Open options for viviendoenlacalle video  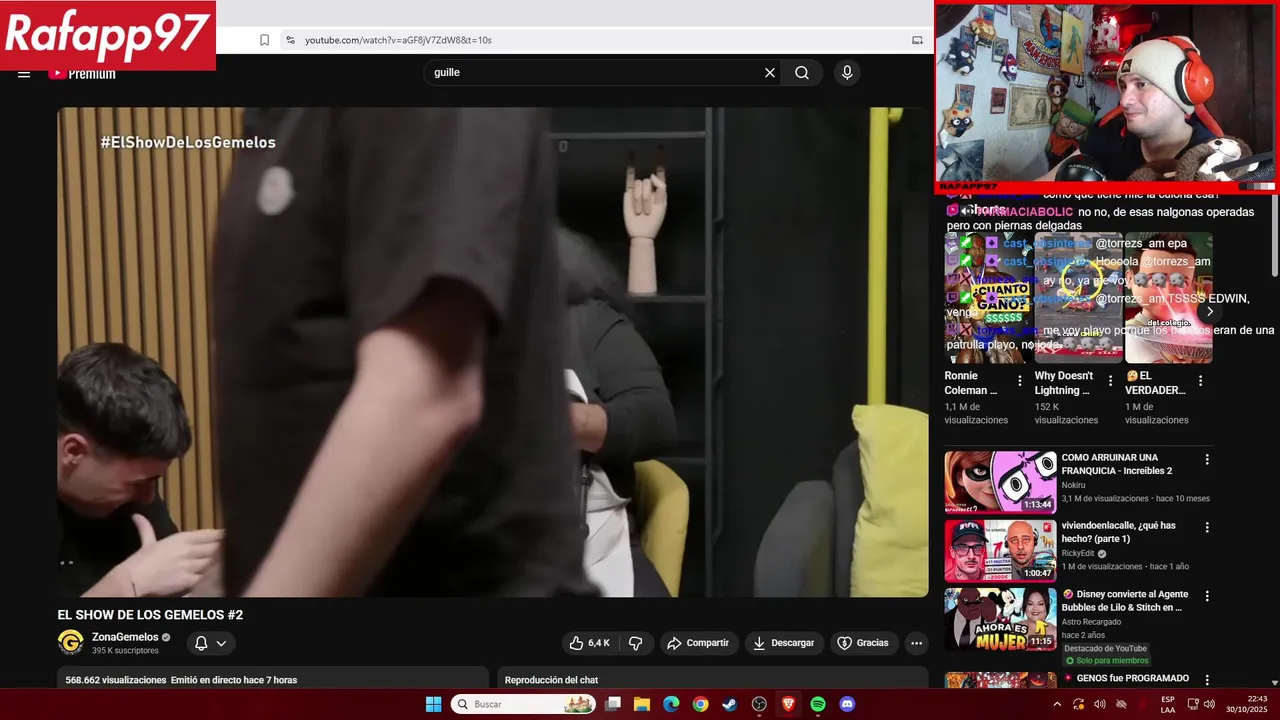point(1207,527)
